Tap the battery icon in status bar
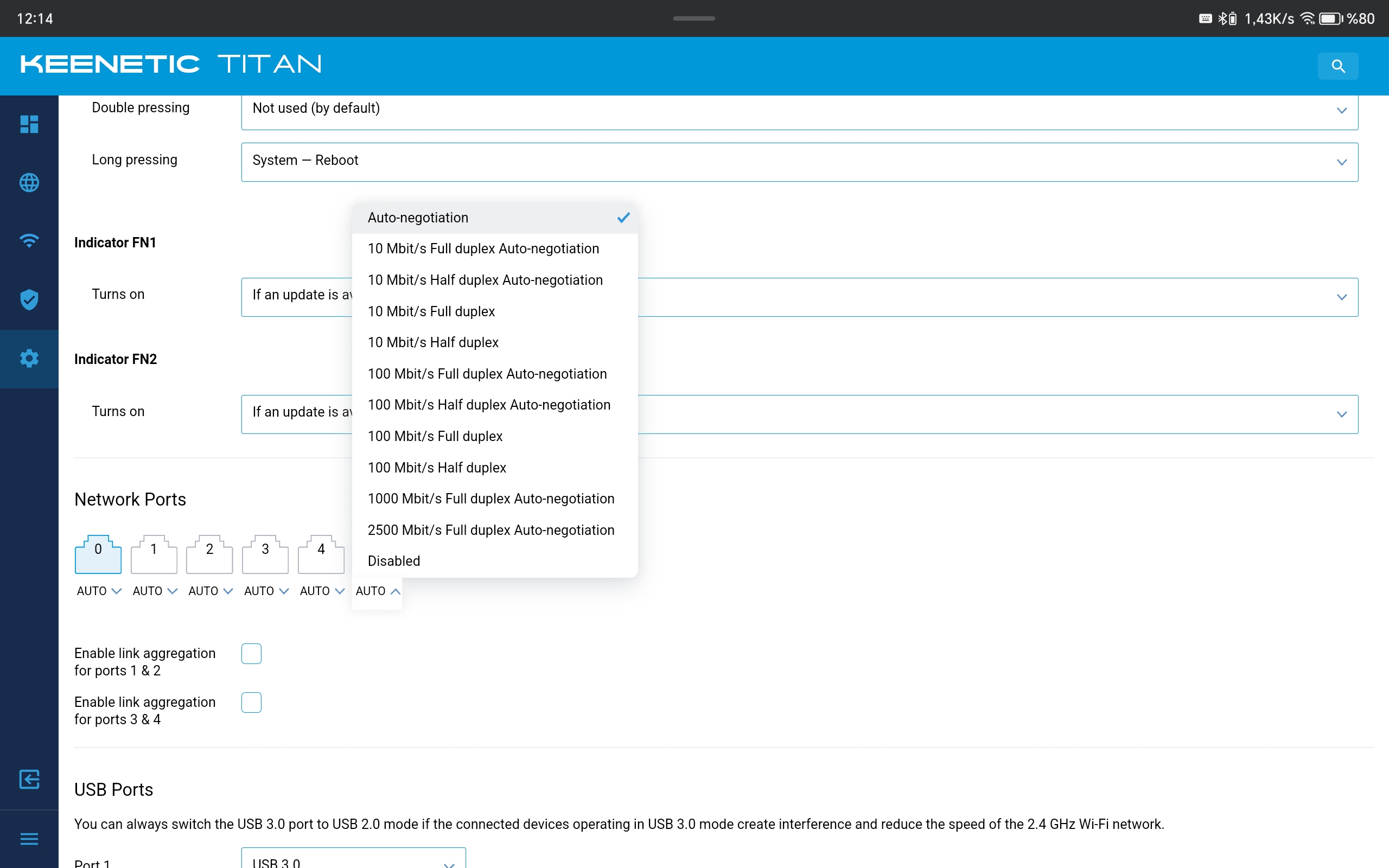 (x=1331, y=19)
